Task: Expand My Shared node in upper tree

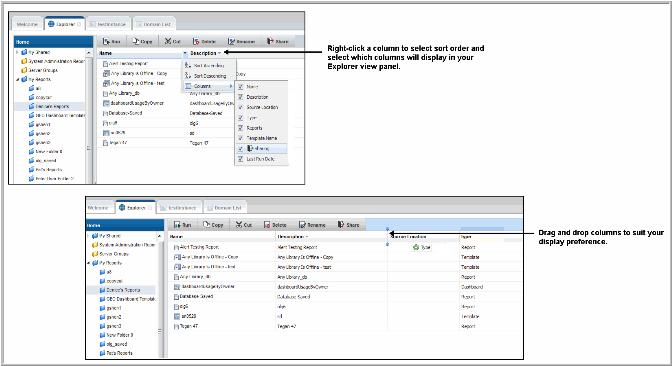Action: pos(18,52)
